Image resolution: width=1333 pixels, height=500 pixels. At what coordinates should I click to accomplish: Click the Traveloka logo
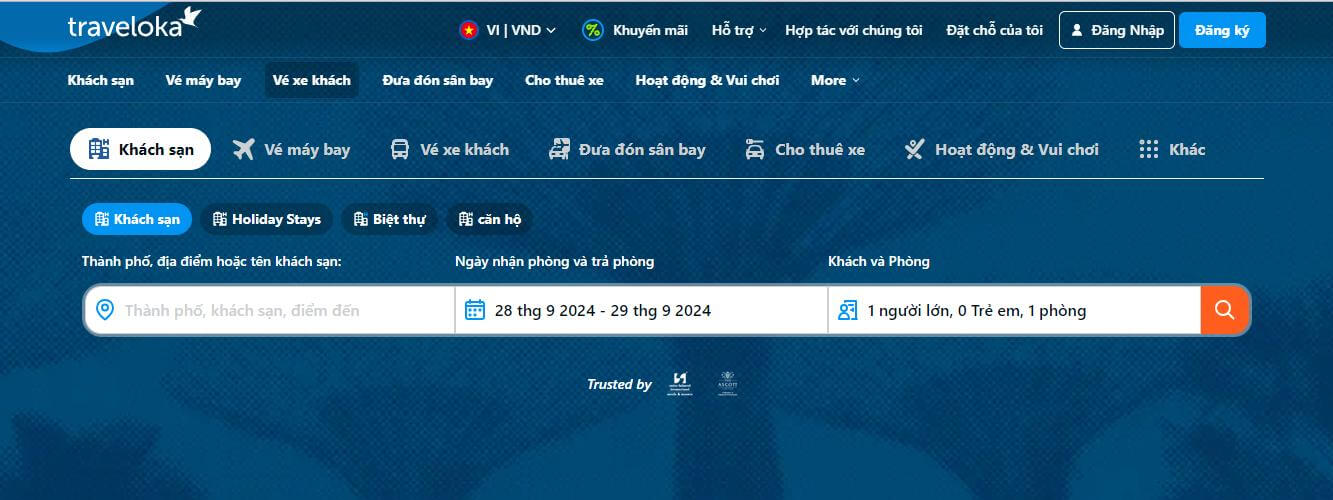point(134,24)
